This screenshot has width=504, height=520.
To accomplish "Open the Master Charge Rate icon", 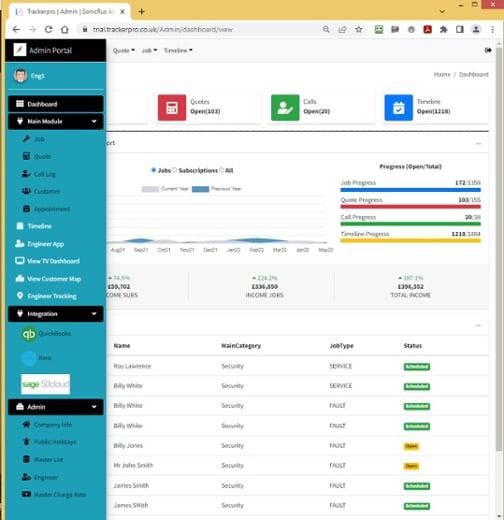I will pyautogui.click(x=26, y=494).
